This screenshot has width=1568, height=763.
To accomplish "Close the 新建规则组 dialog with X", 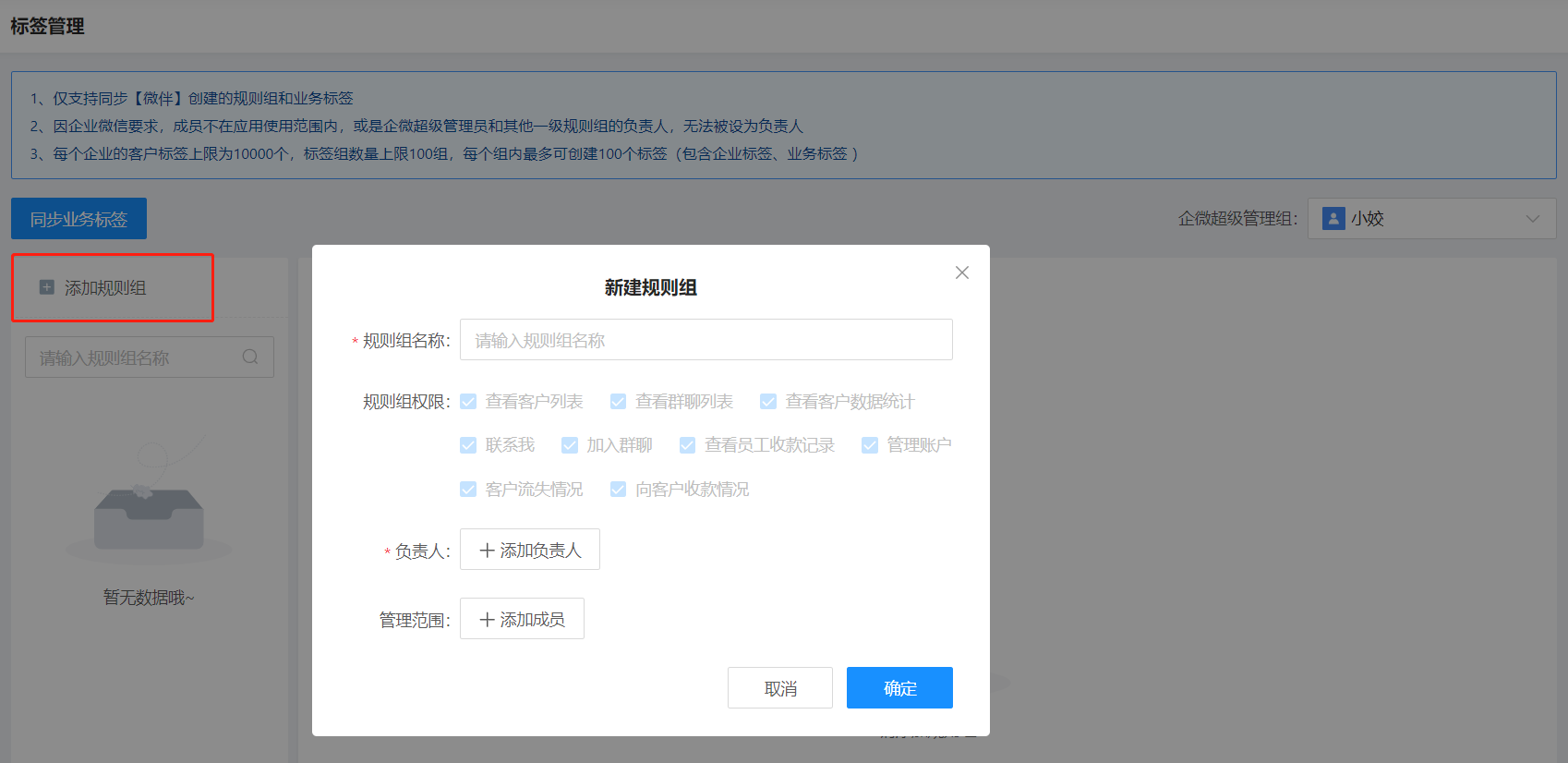I will point(961,272).
